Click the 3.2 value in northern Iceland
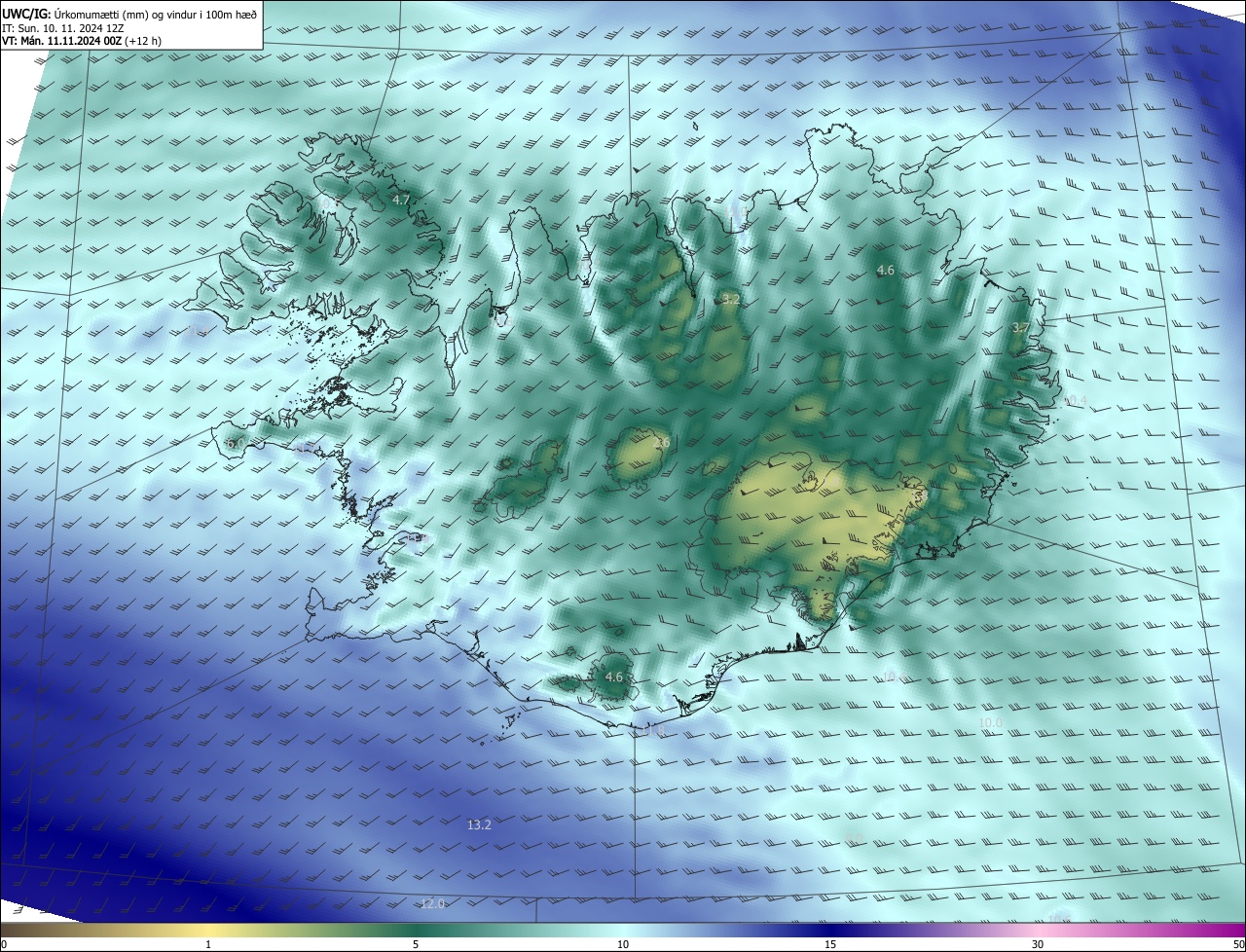 [731, 300]
